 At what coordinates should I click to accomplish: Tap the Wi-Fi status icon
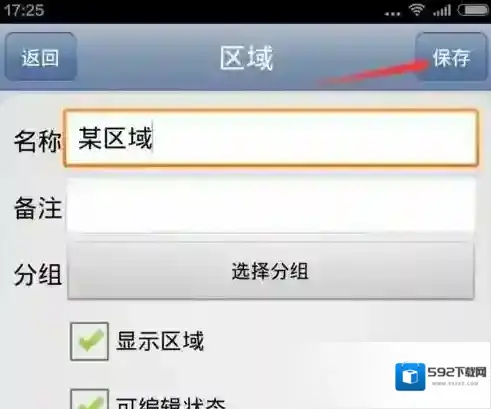point(417,10)
